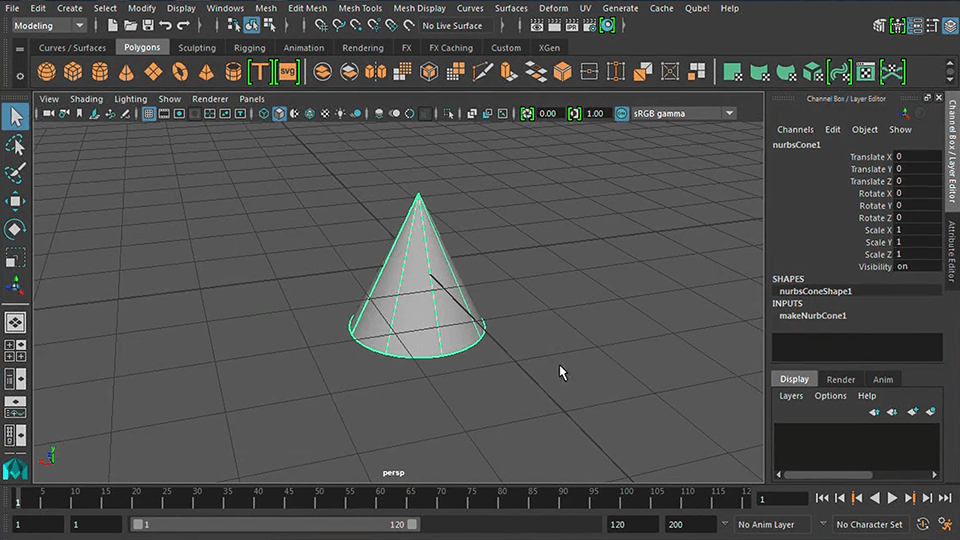Activate the Scale tool
The image size is (960, 540).
tap(15, 257)
